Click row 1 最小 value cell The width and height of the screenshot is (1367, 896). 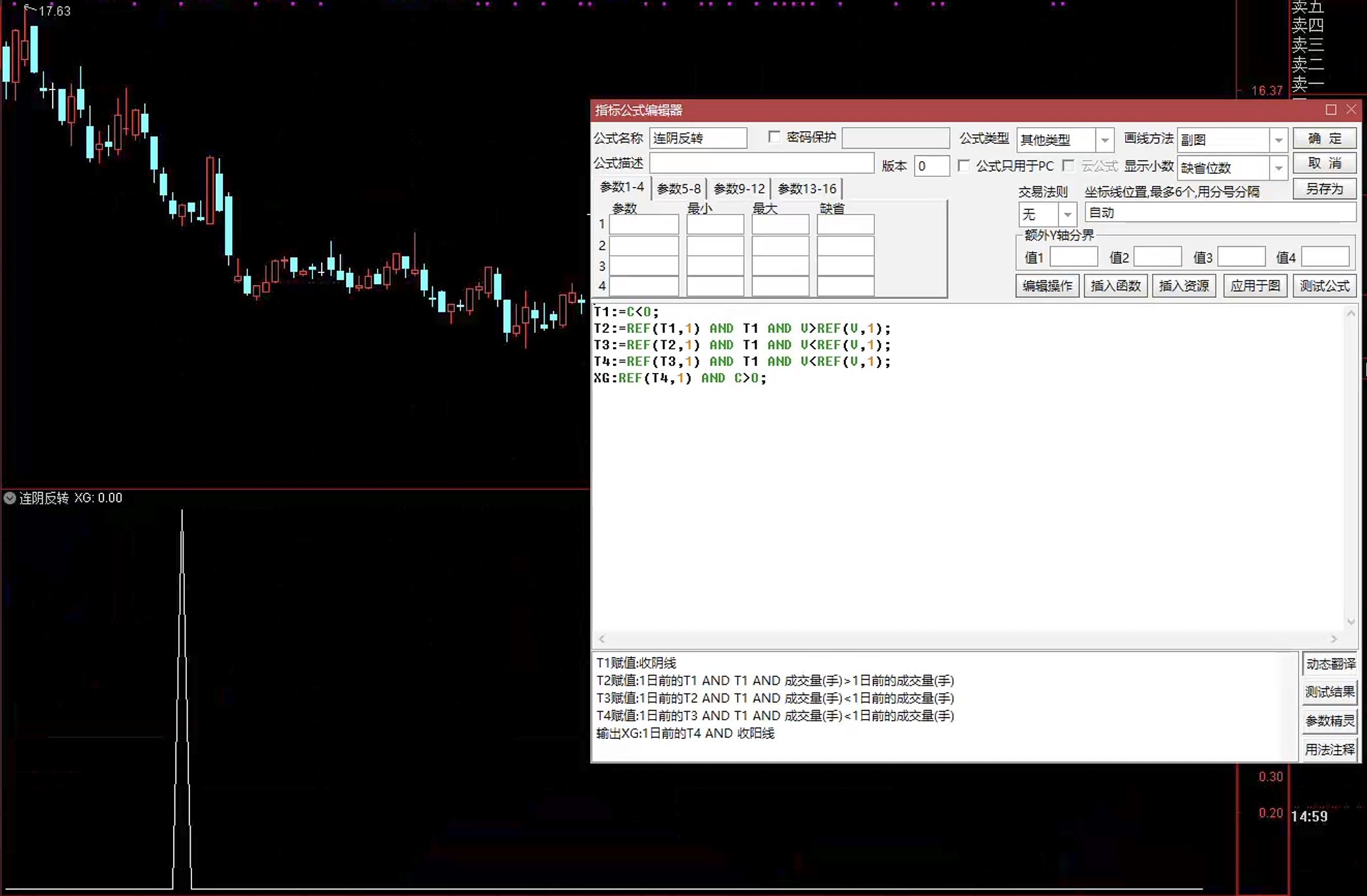pyautogui.click(x=715, y=224)
